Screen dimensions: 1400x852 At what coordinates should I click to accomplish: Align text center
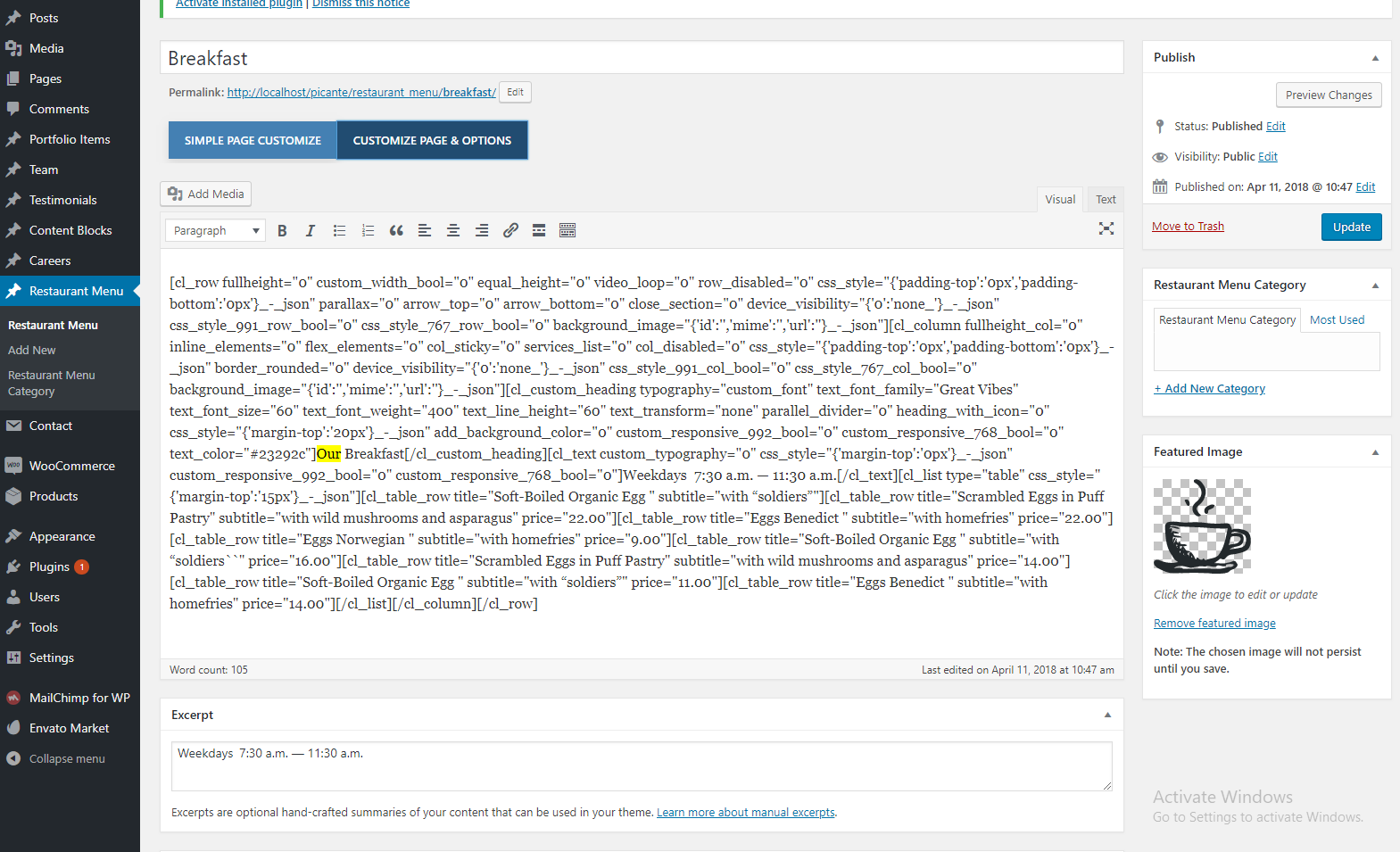pyautogui.click(x=453, y=230)
